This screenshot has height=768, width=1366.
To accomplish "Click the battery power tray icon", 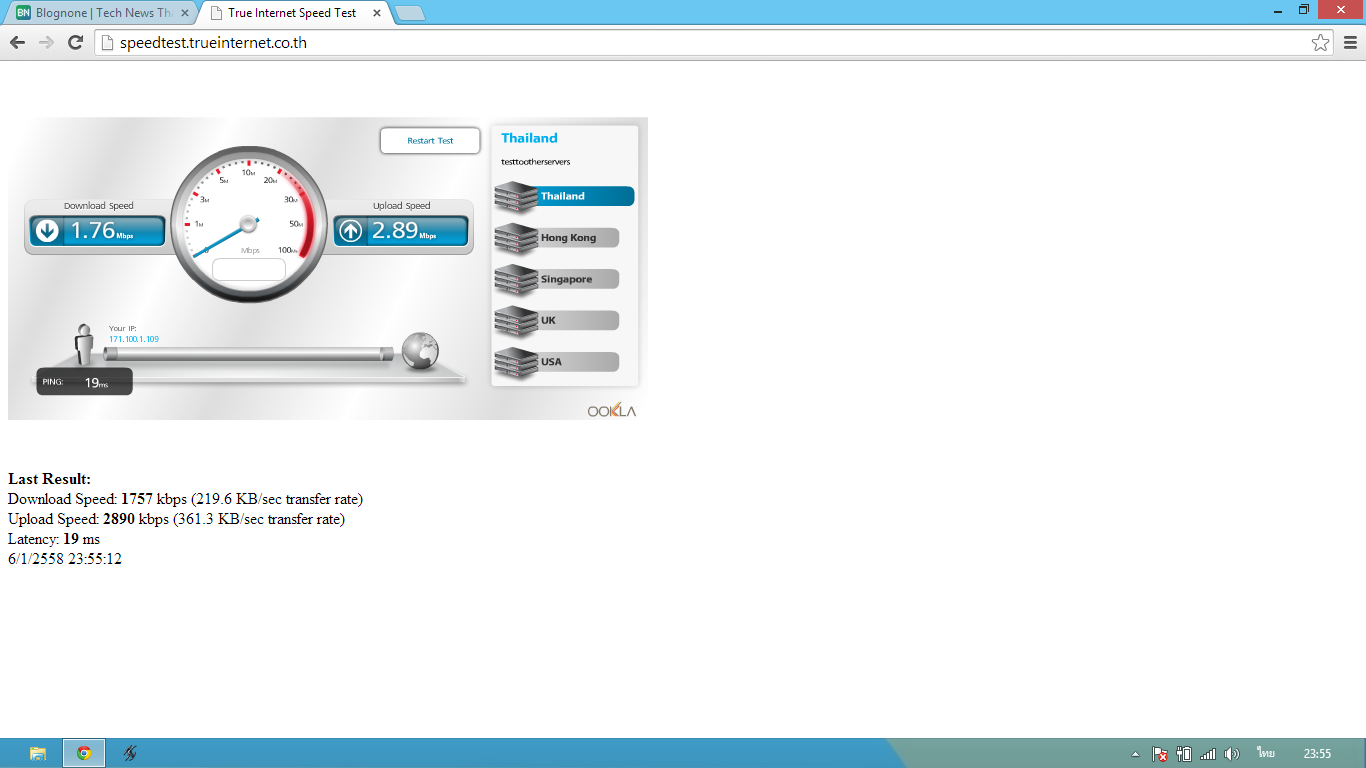I will tap(1184, 754).
